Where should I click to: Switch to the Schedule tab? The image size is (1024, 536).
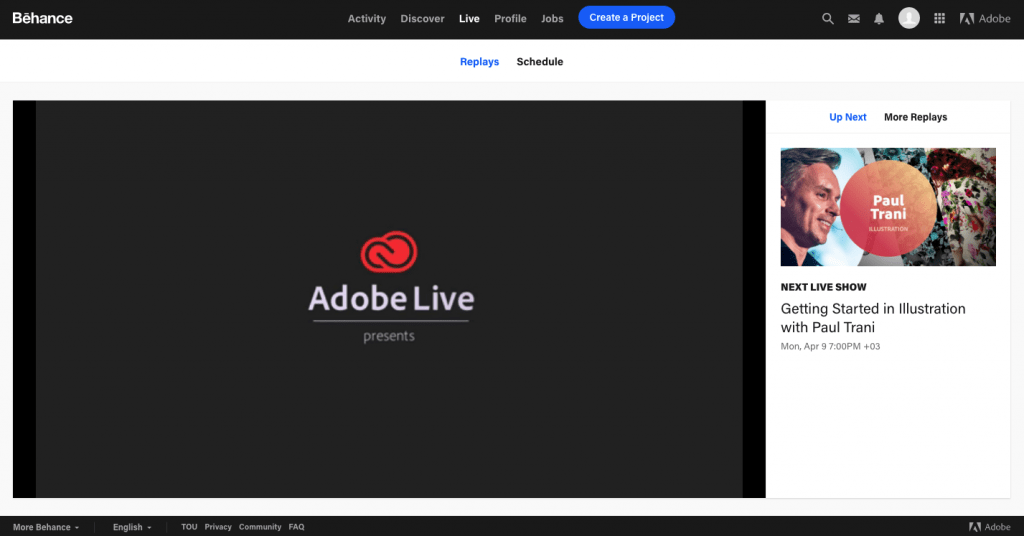(539, 61)
